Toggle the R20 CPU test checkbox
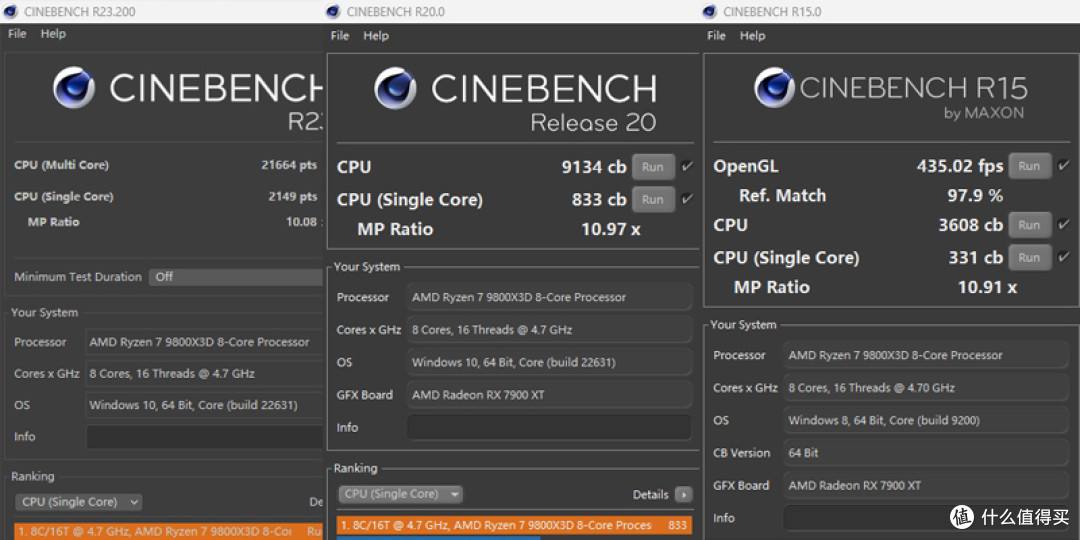The image size is (1080, 540). (x=687, y=167)
